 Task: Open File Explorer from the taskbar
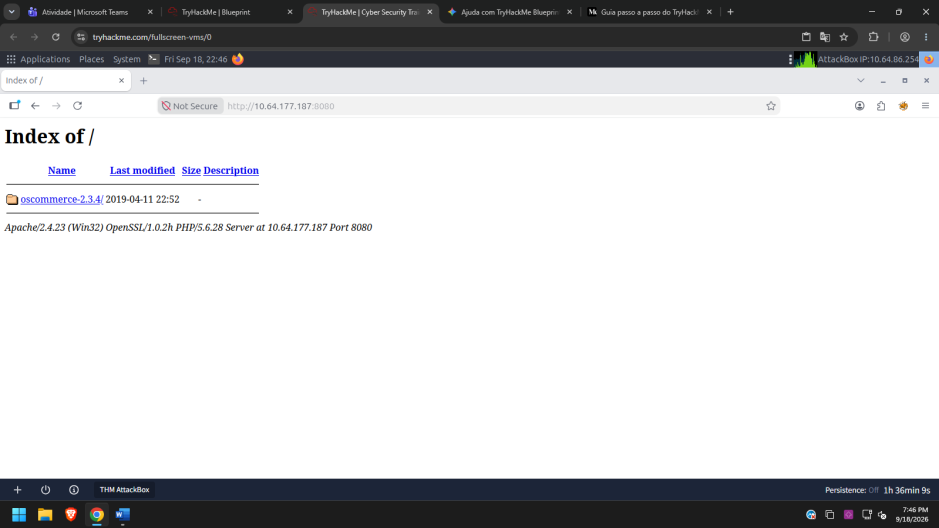point(45,515)
